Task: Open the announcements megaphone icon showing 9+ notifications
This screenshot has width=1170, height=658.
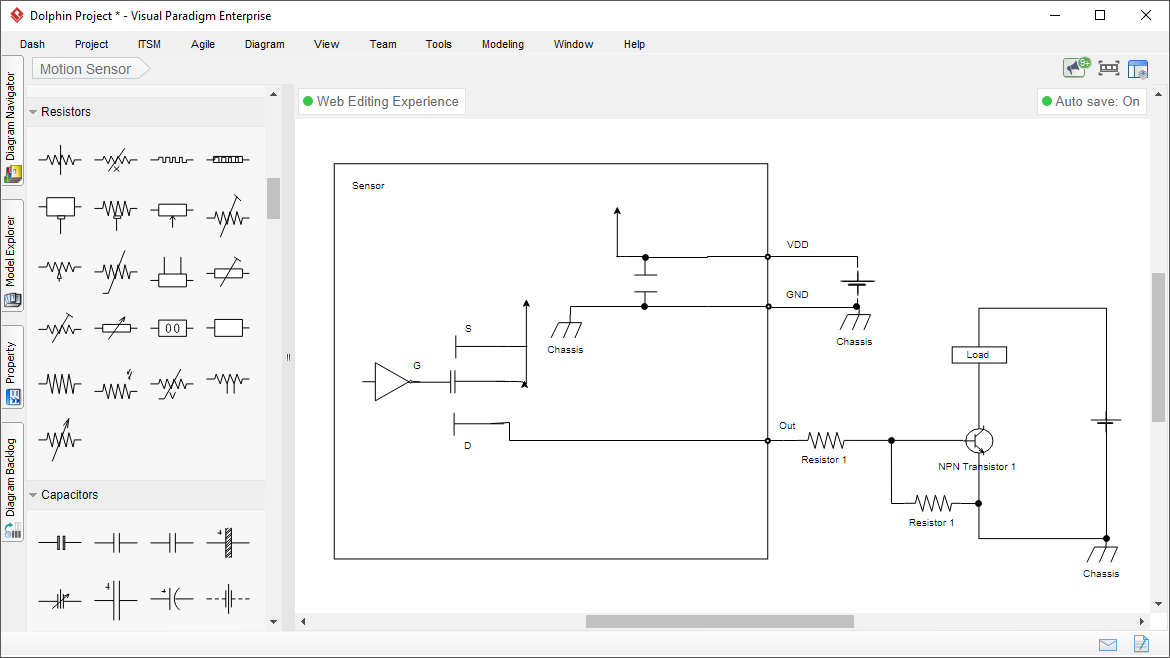Action: point(1073,68)
